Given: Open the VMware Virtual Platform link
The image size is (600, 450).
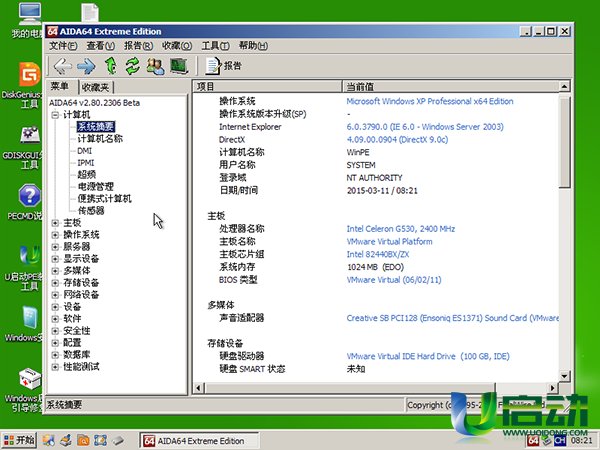Looking at the screenshot, I should click(x=390, y=241).
